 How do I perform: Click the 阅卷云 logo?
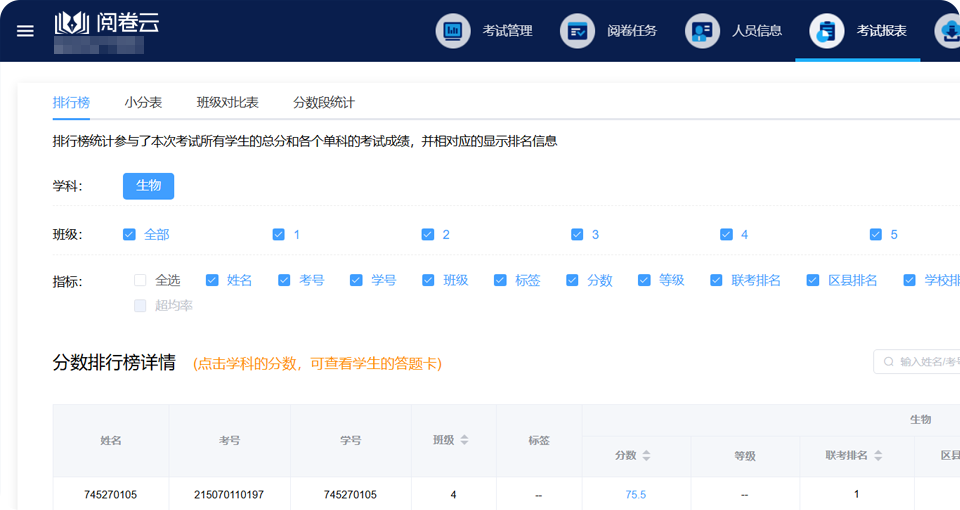pos(107,23)
